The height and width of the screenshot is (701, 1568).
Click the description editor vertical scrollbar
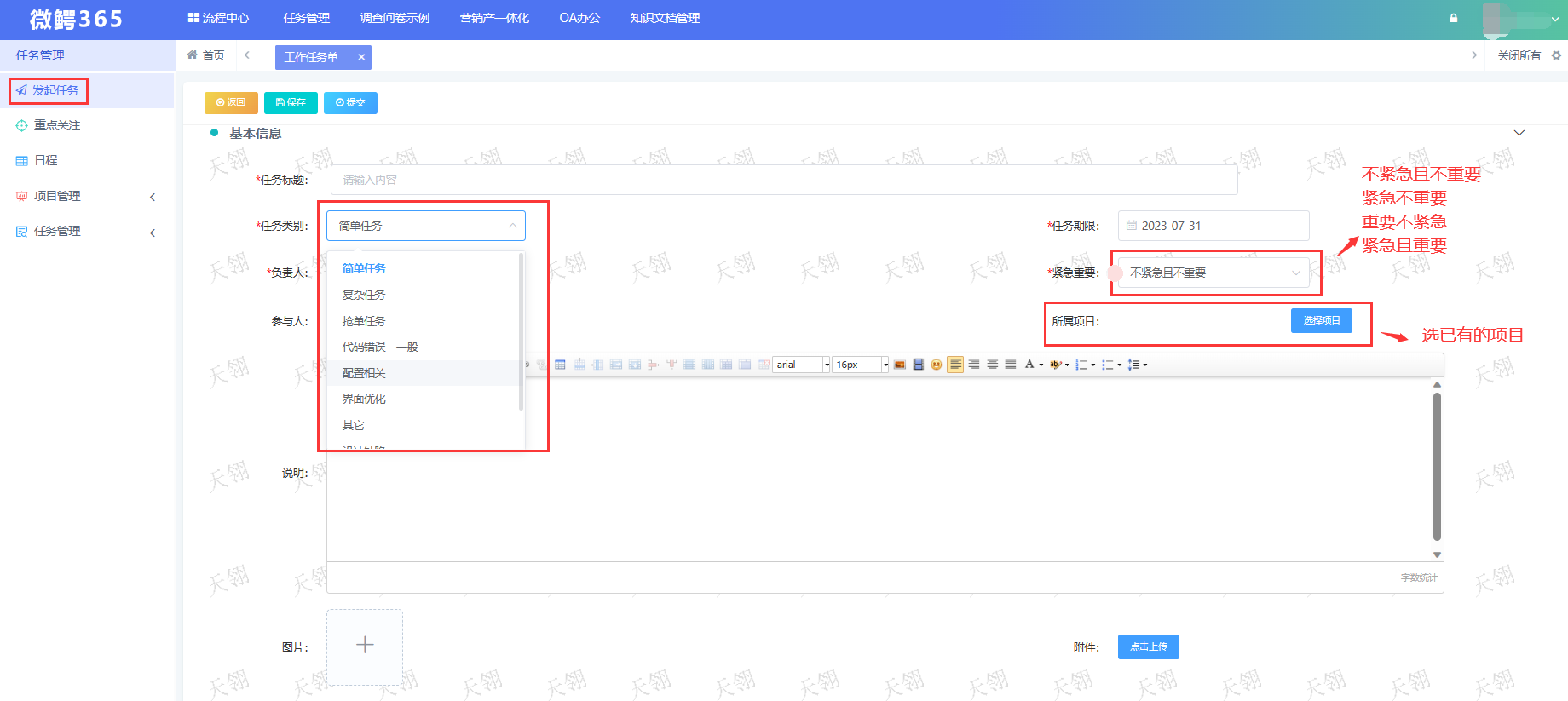[x=1437, y=468]
